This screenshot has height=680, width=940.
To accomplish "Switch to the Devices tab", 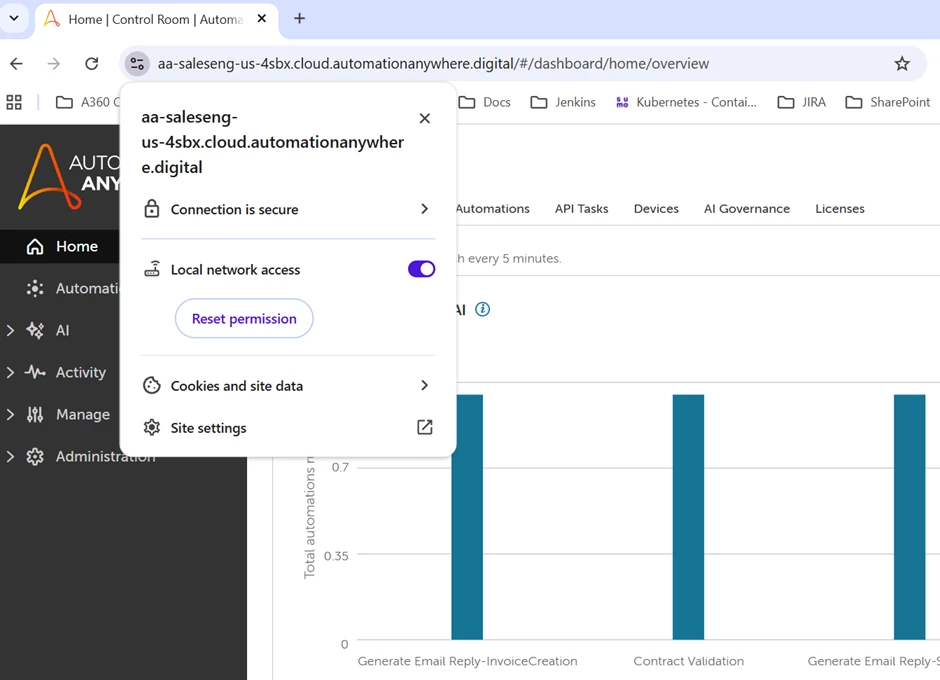I will (x=656, y=209).
